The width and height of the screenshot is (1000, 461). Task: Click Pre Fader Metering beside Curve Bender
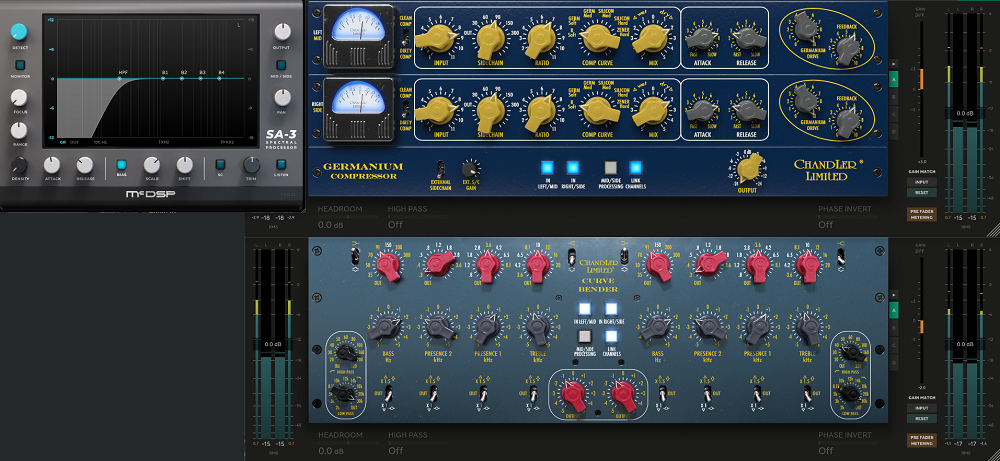pyautogui.click(x=922, y=441)
